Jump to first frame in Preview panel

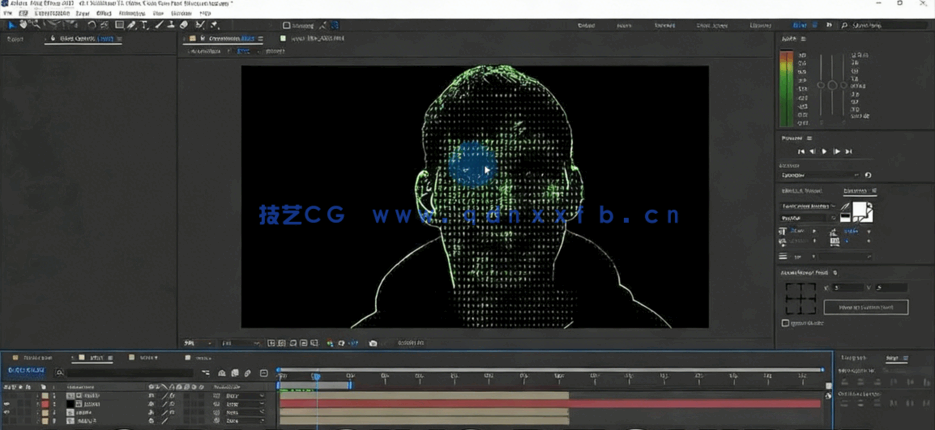(x=801, y=151)
